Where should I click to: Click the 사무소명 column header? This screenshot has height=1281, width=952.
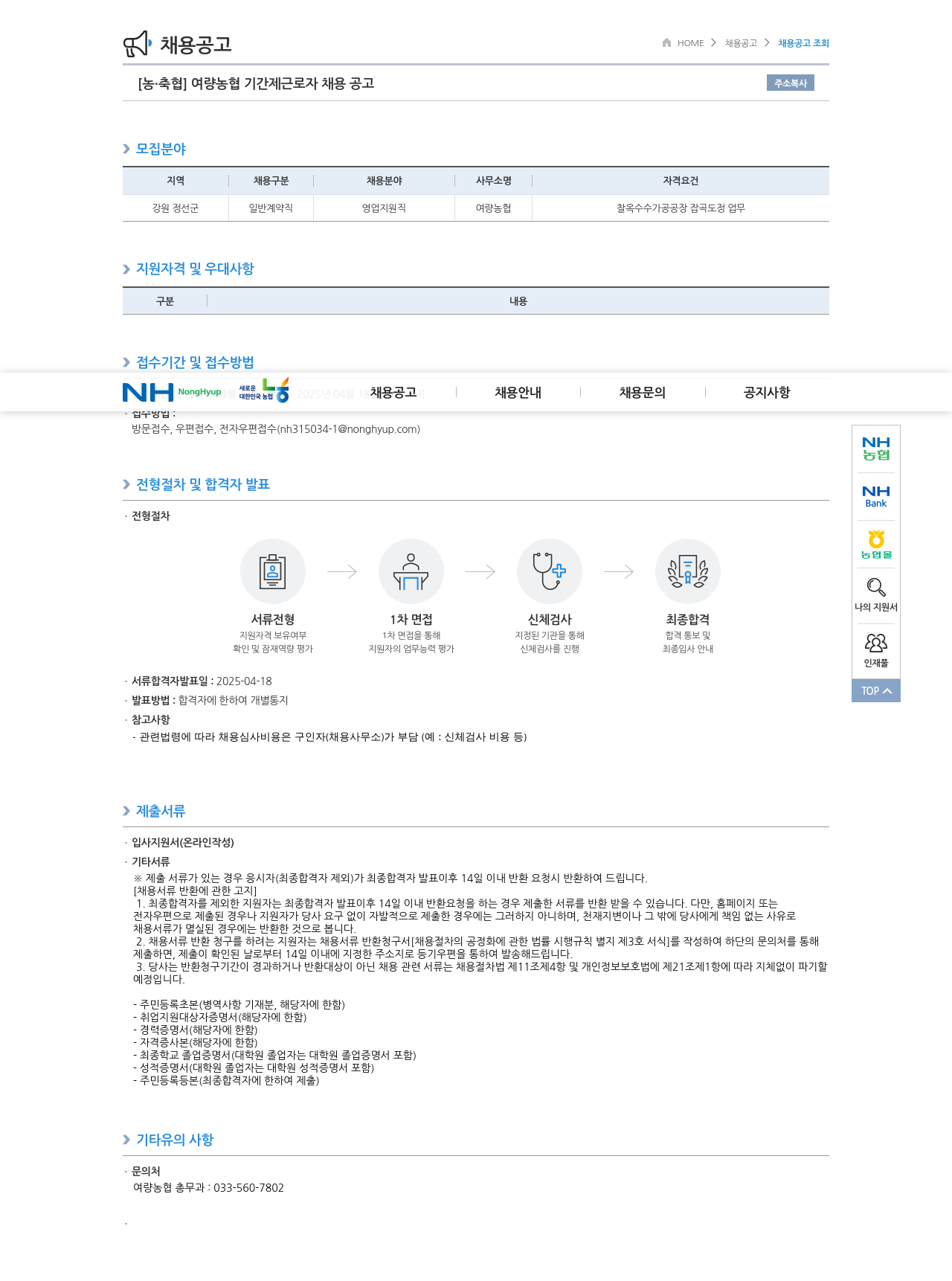pyautogui.click(x=493, y=181)
